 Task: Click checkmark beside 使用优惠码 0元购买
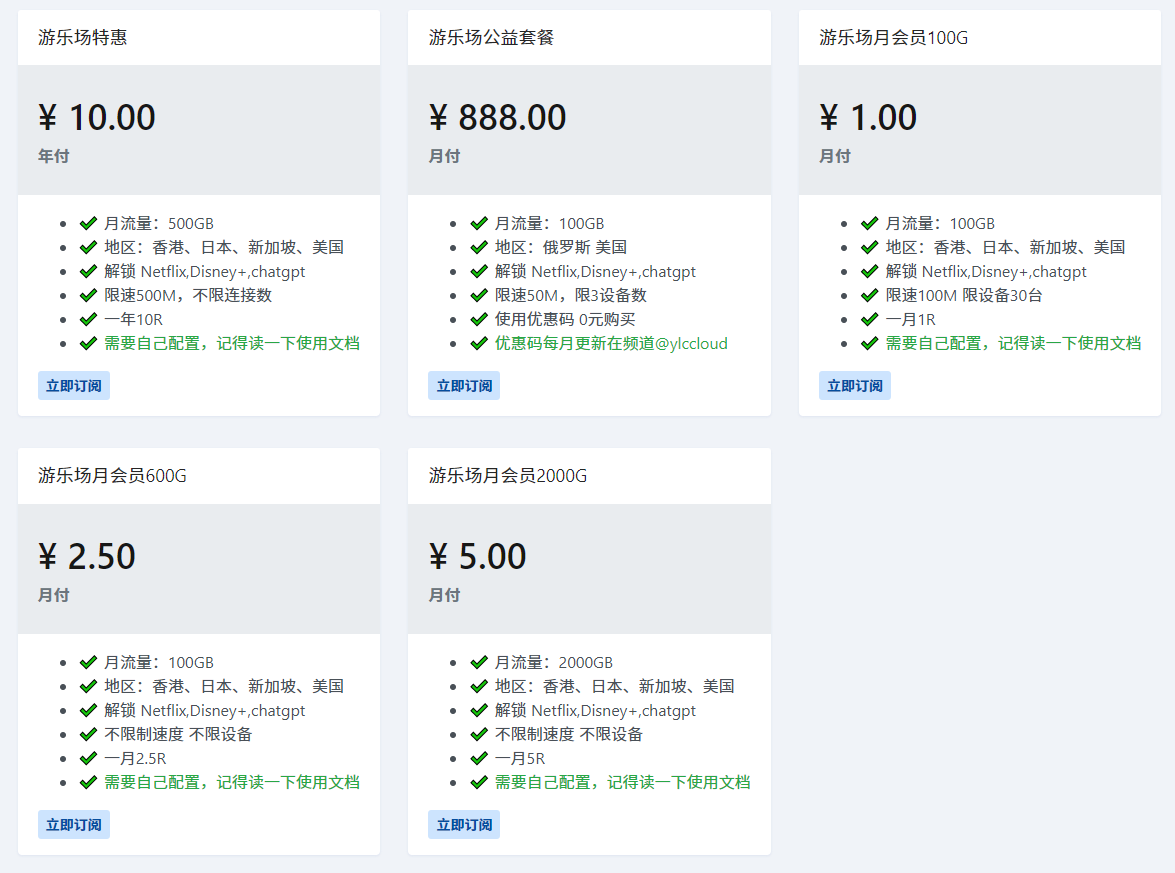pos(479,319)
